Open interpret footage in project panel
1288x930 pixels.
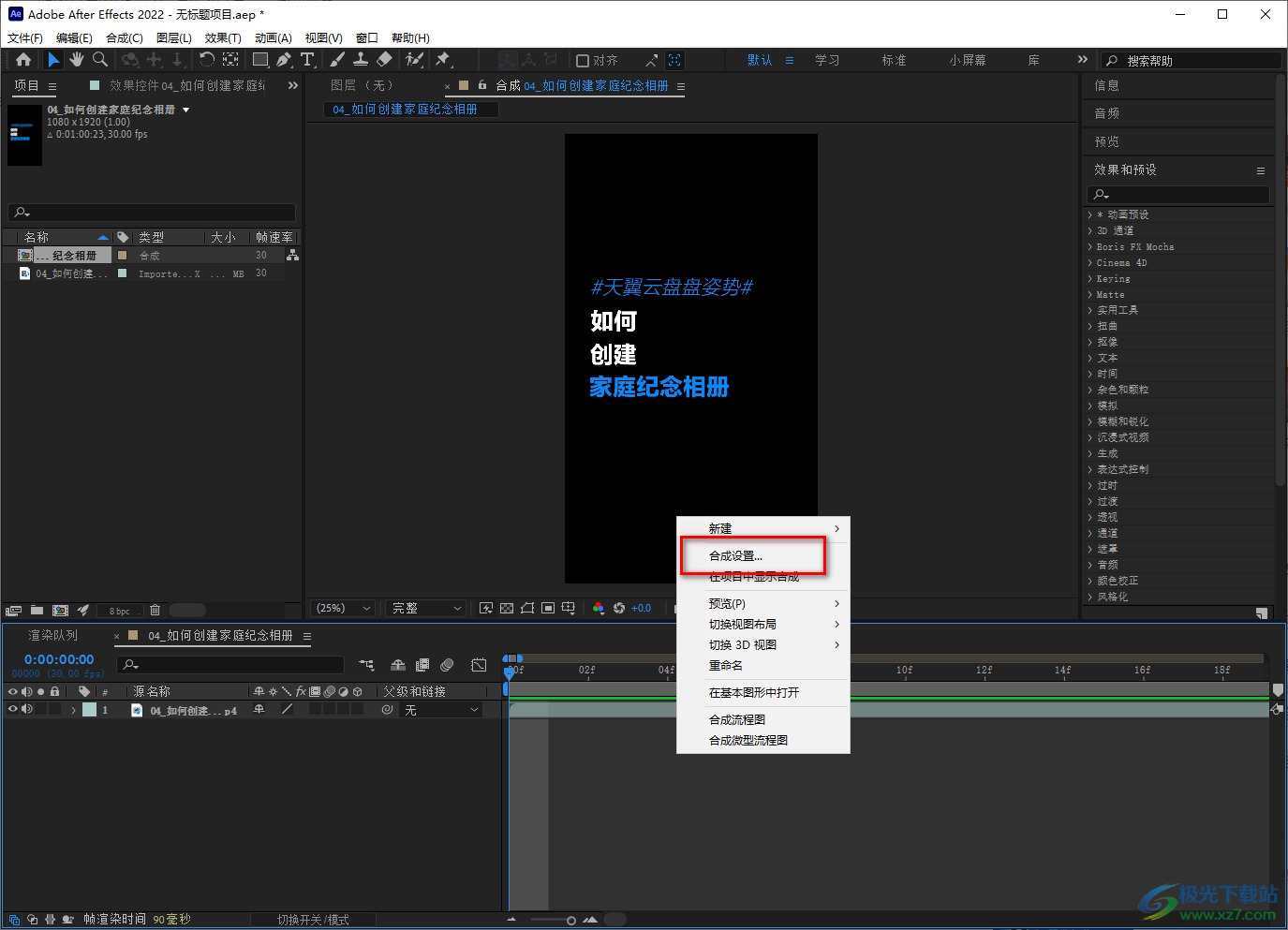coord(14,611)
